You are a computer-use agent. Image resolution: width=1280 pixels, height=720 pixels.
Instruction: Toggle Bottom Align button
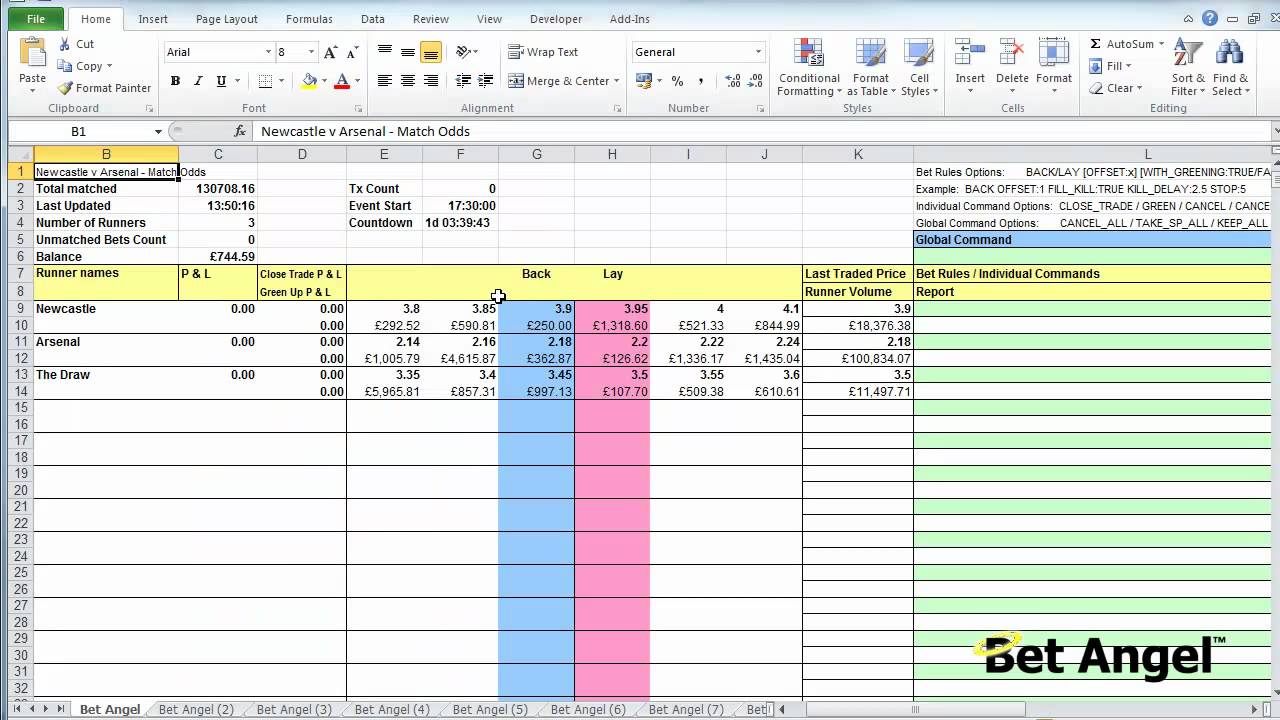pyautogui.click(x=430, y=52)
